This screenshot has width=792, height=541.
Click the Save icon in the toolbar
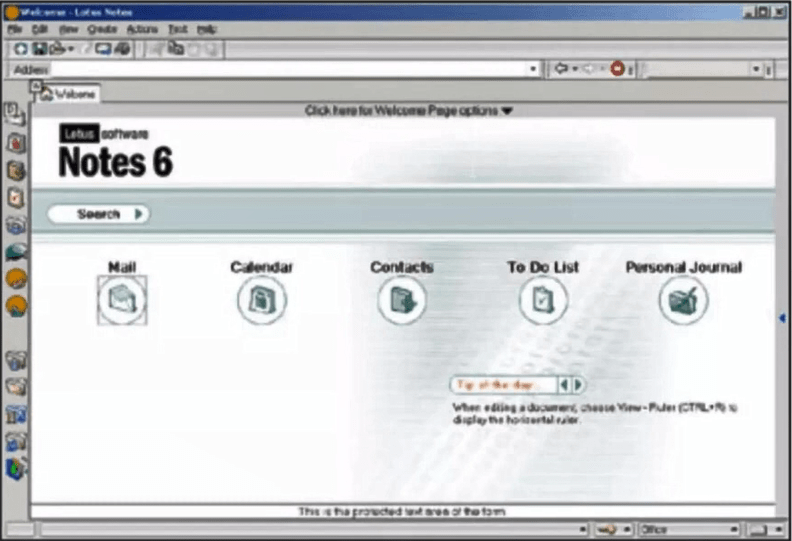(39, 49)
